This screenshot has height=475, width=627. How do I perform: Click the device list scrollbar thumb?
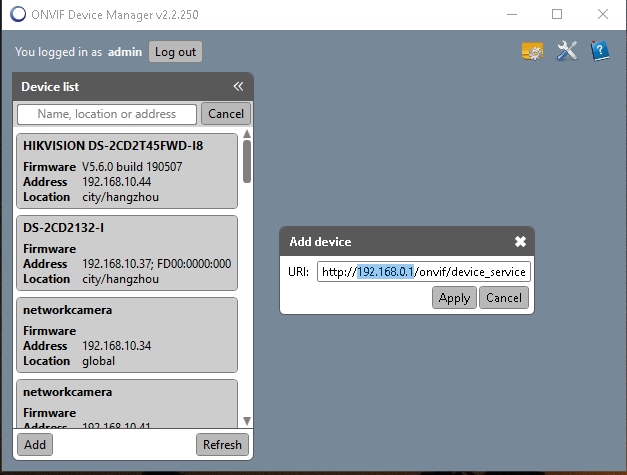click(247, 161)
